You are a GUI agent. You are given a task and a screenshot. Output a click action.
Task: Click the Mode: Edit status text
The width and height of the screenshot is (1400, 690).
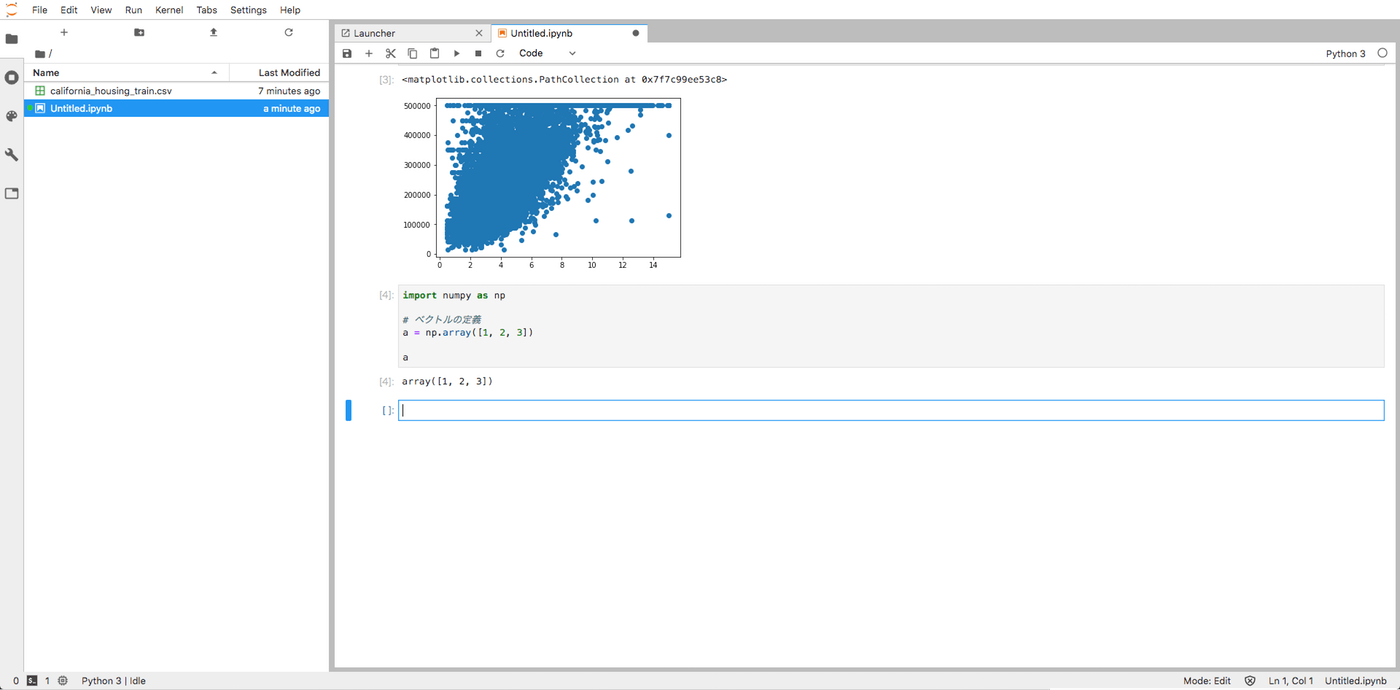1207,680
